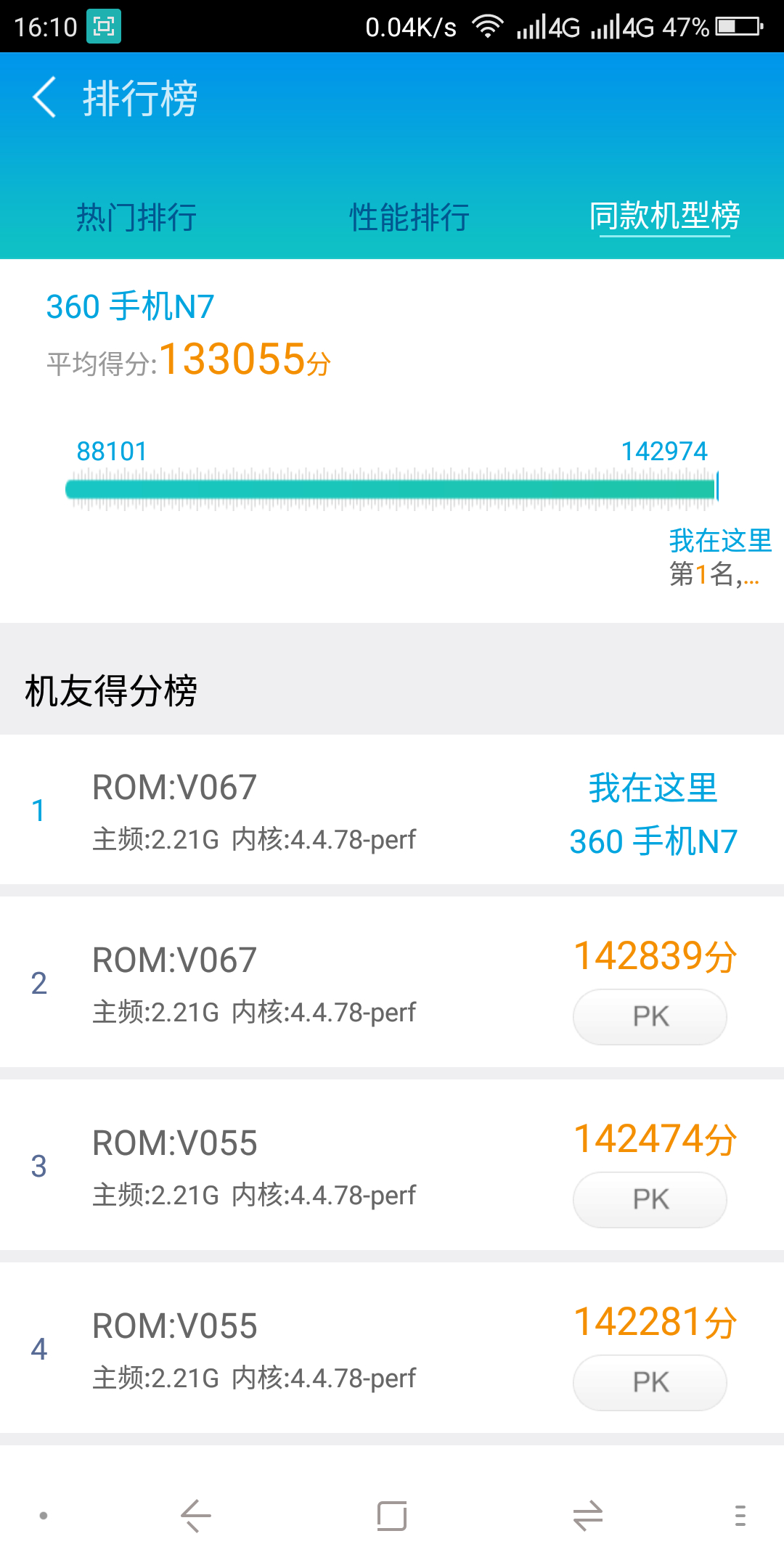Tap the screenshot icon in status bar

104,27
